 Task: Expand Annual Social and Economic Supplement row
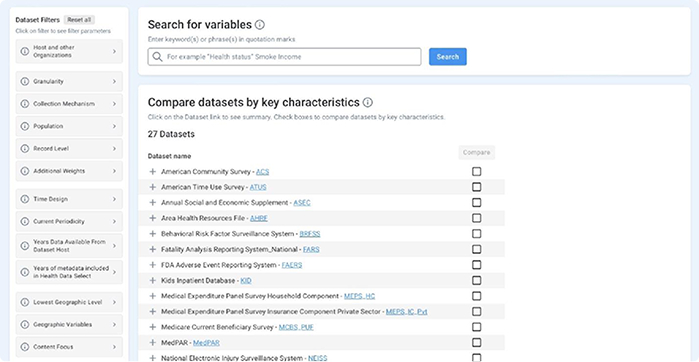[152, 203]
